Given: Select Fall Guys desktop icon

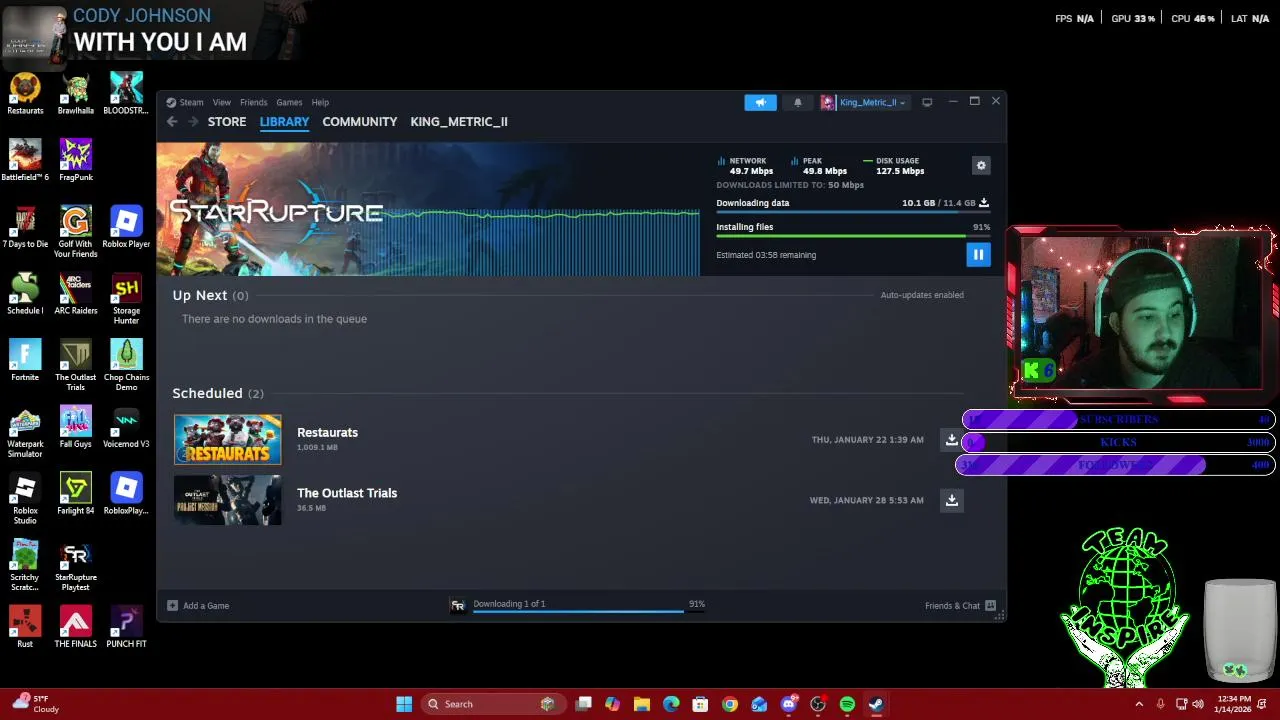Looking at the screenshot, I should click(x=76, y=428).
